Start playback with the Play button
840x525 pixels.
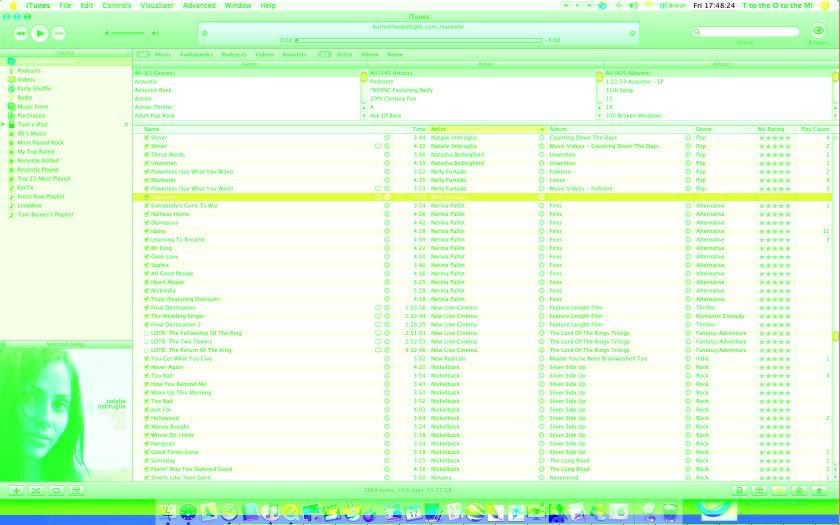tap(39, 33)
